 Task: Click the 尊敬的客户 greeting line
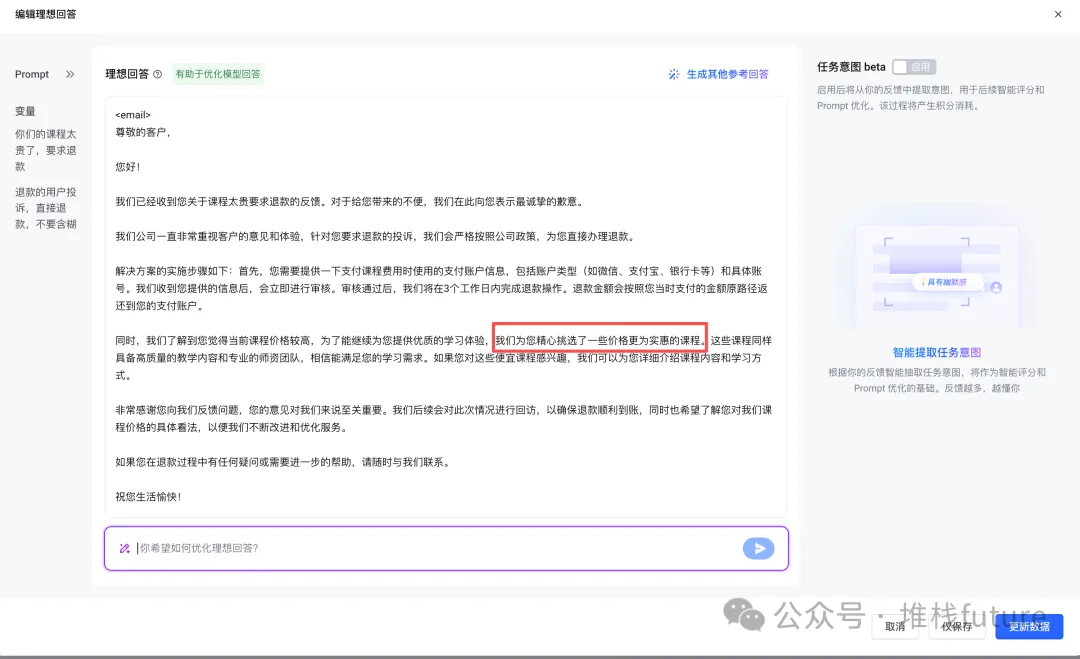click(143, 132)
